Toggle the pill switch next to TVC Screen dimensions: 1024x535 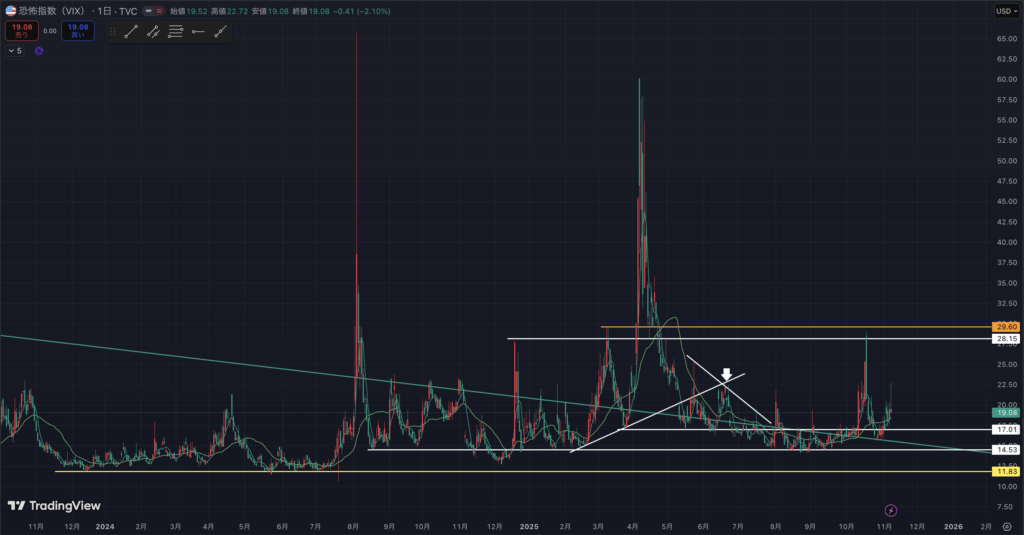point(152,12)
